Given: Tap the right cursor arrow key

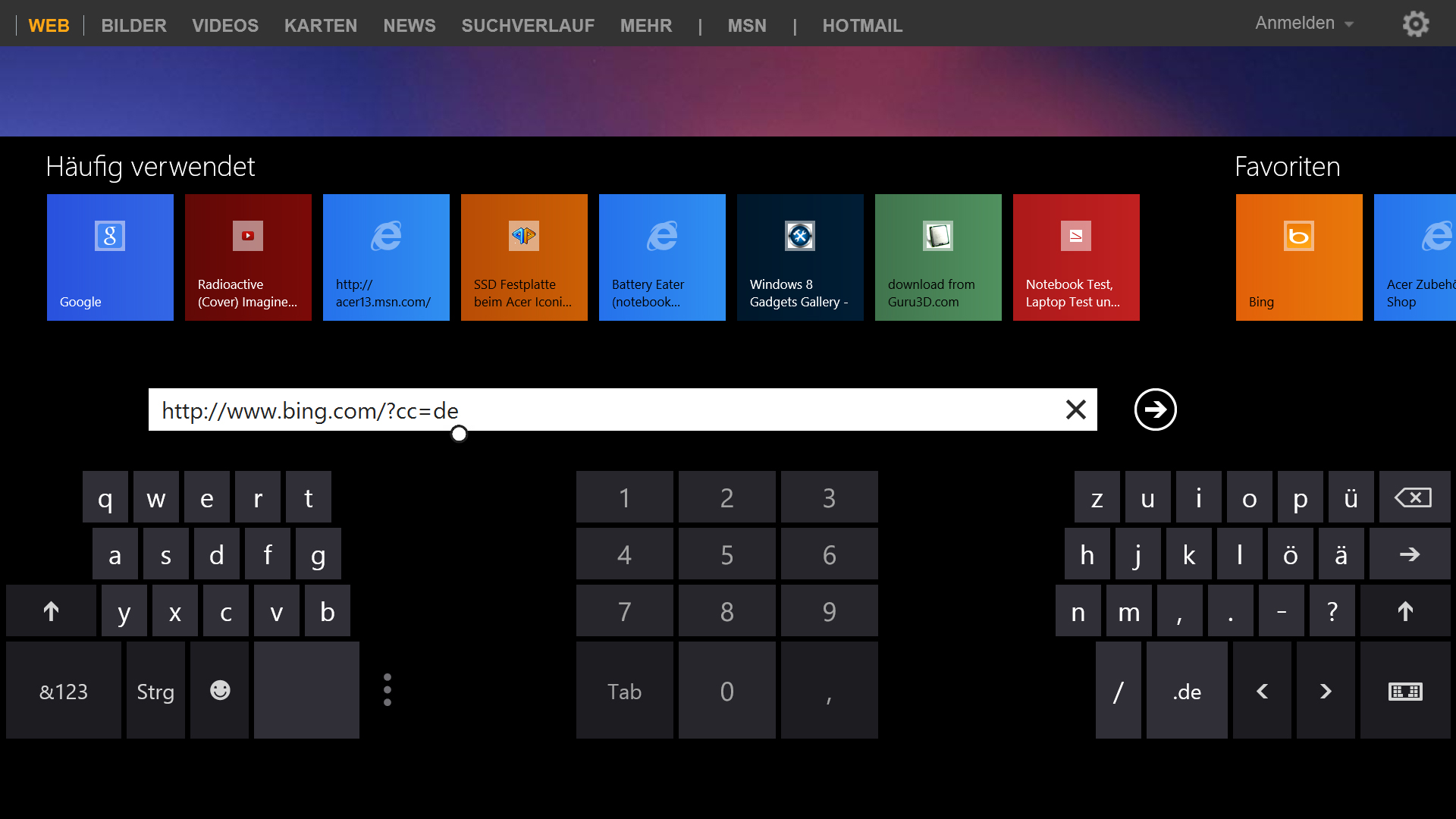Looking at the screenshot, I should click(1325, 690).
